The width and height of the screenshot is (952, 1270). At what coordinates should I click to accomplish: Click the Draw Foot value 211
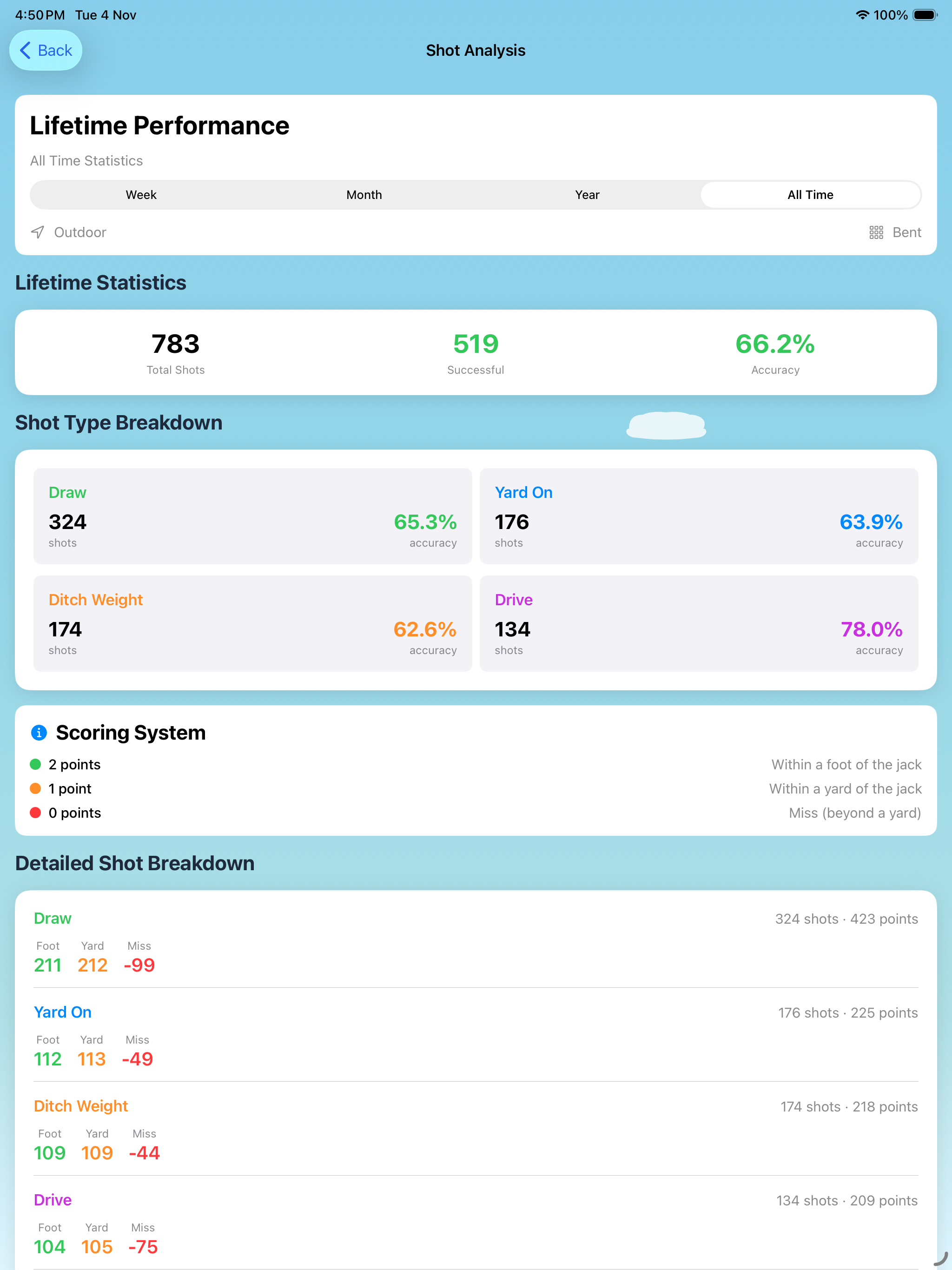[48, 965]
